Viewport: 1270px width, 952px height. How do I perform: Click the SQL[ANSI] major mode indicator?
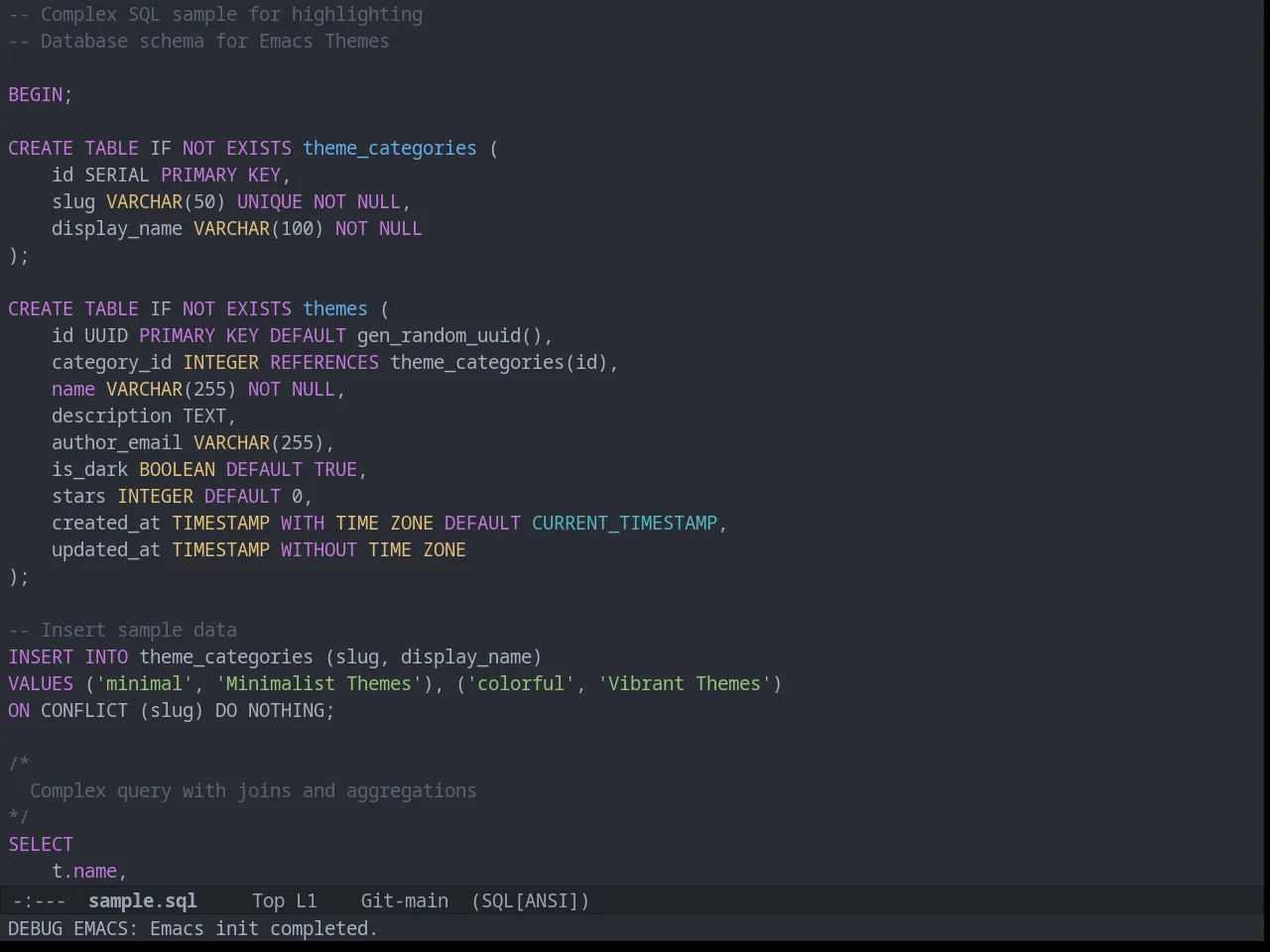pyautogui.click(x=531, y=900)
